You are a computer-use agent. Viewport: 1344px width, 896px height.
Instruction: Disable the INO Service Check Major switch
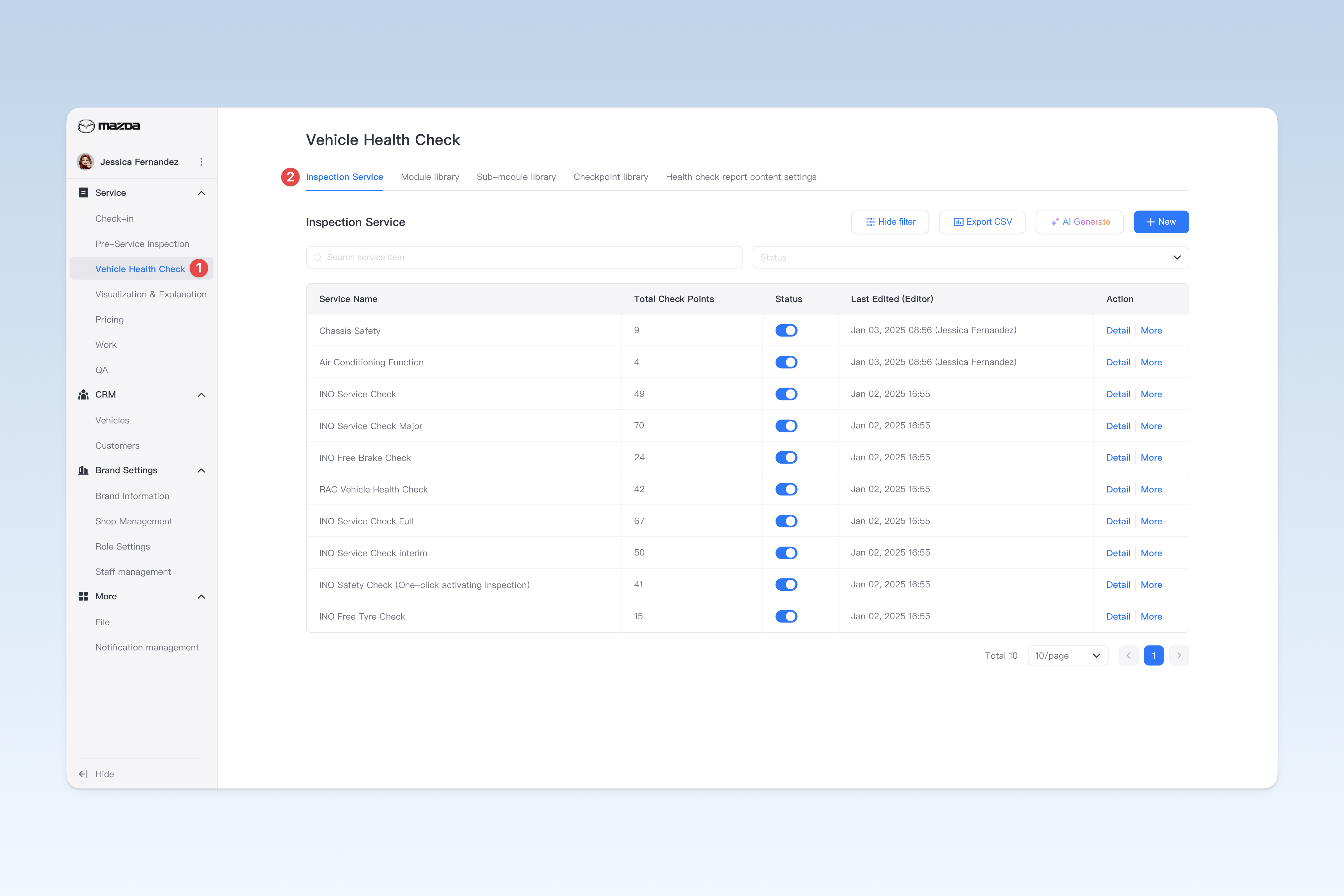click(x=786, y=426)
